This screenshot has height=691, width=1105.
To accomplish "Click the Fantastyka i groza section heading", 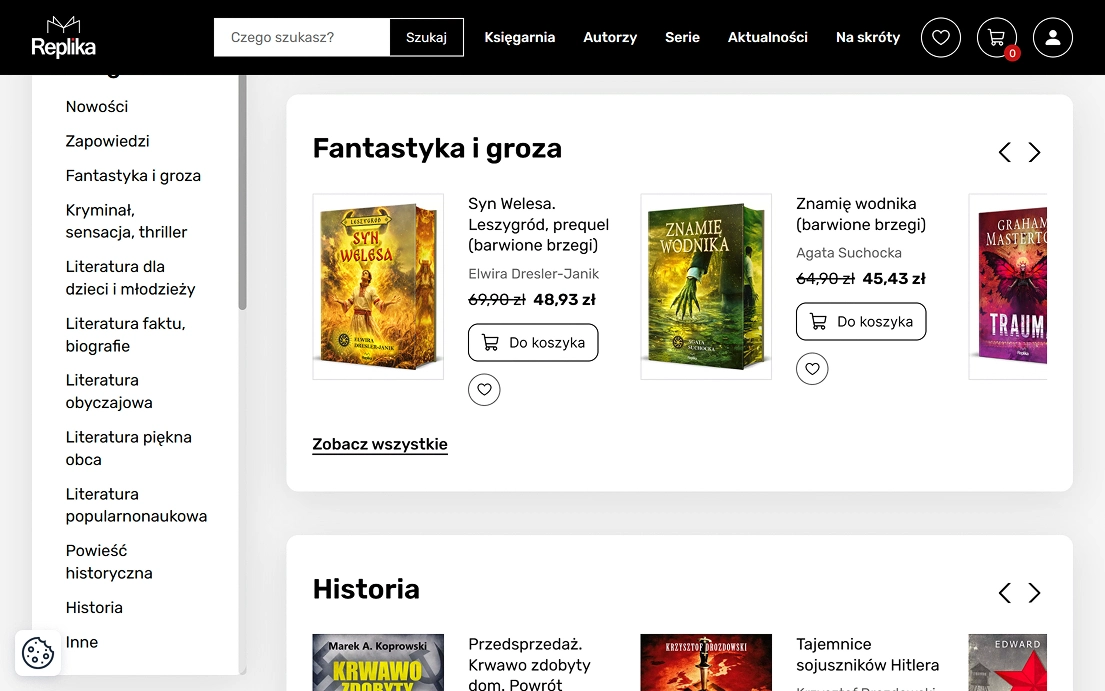I will 437,149.
